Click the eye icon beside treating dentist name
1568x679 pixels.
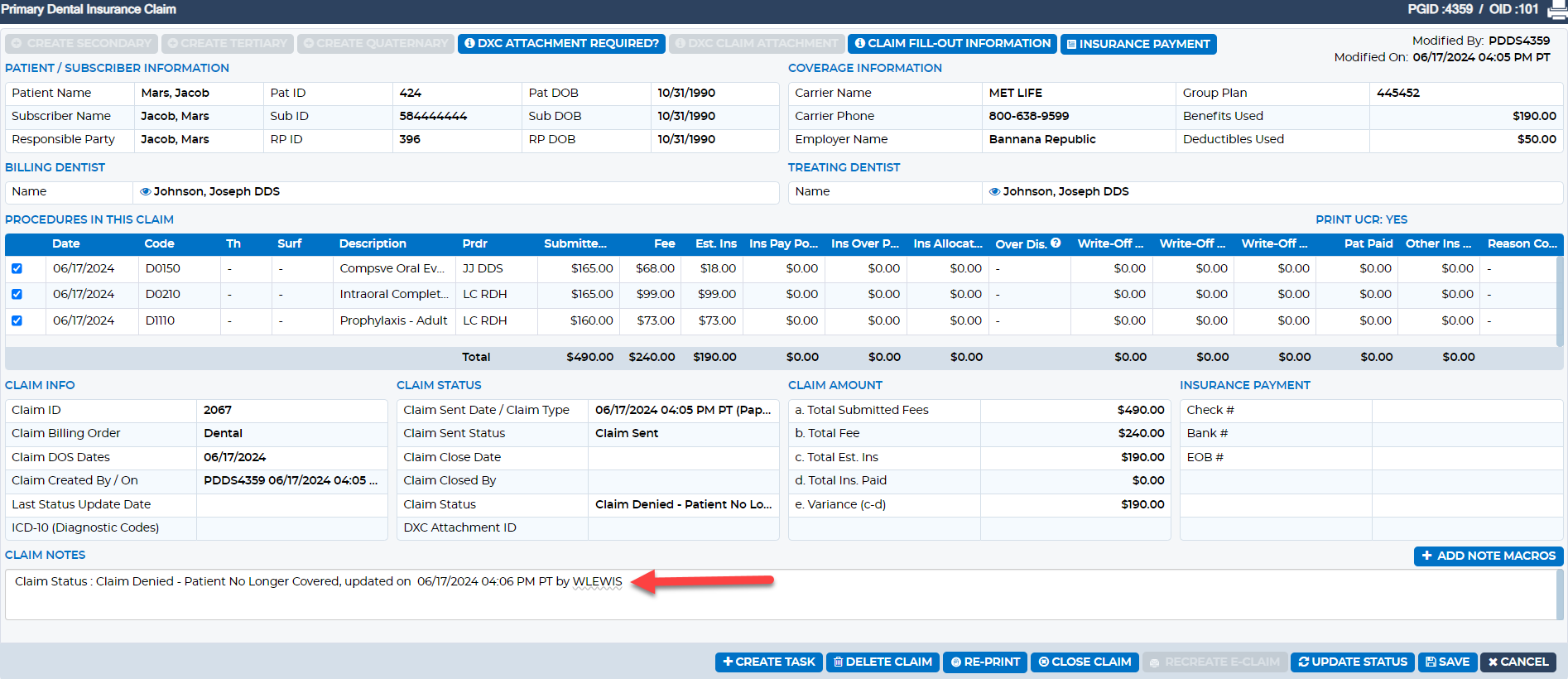[995, 191]
